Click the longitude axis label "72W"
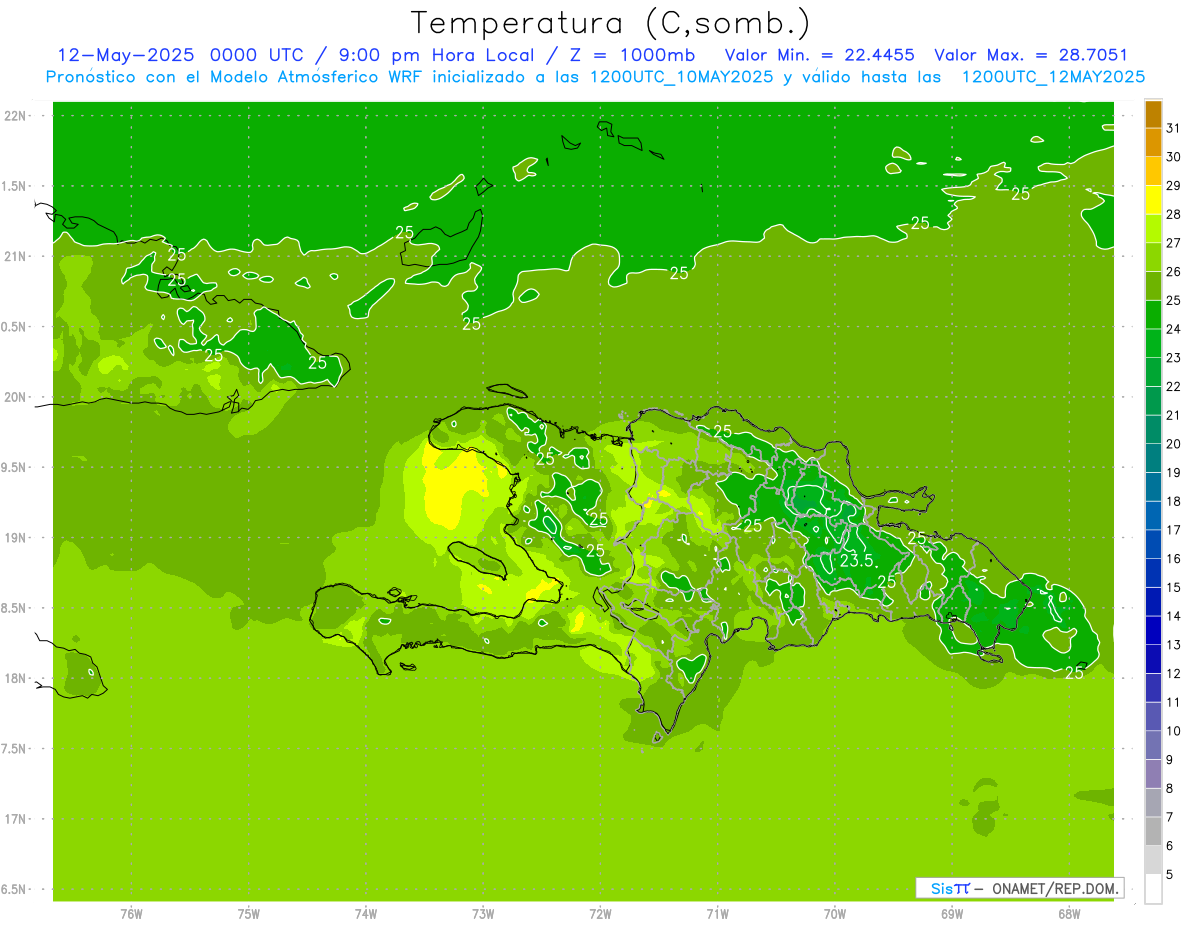Image resolution: width=1200 pixels, height=927 pixels. click(600, 914)
